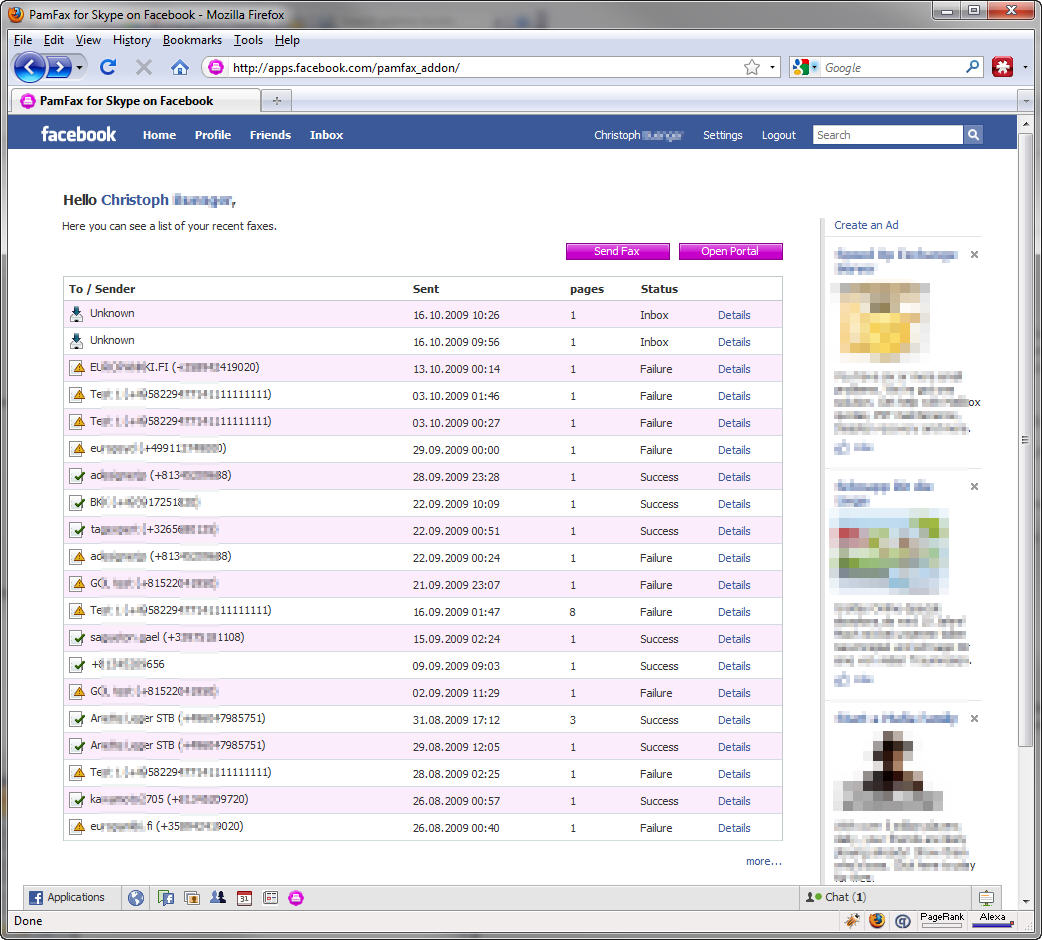The image size is (1042, 940).
Task: Go forward with the Firefox forward arrow
Action: (x=60, y=67)
